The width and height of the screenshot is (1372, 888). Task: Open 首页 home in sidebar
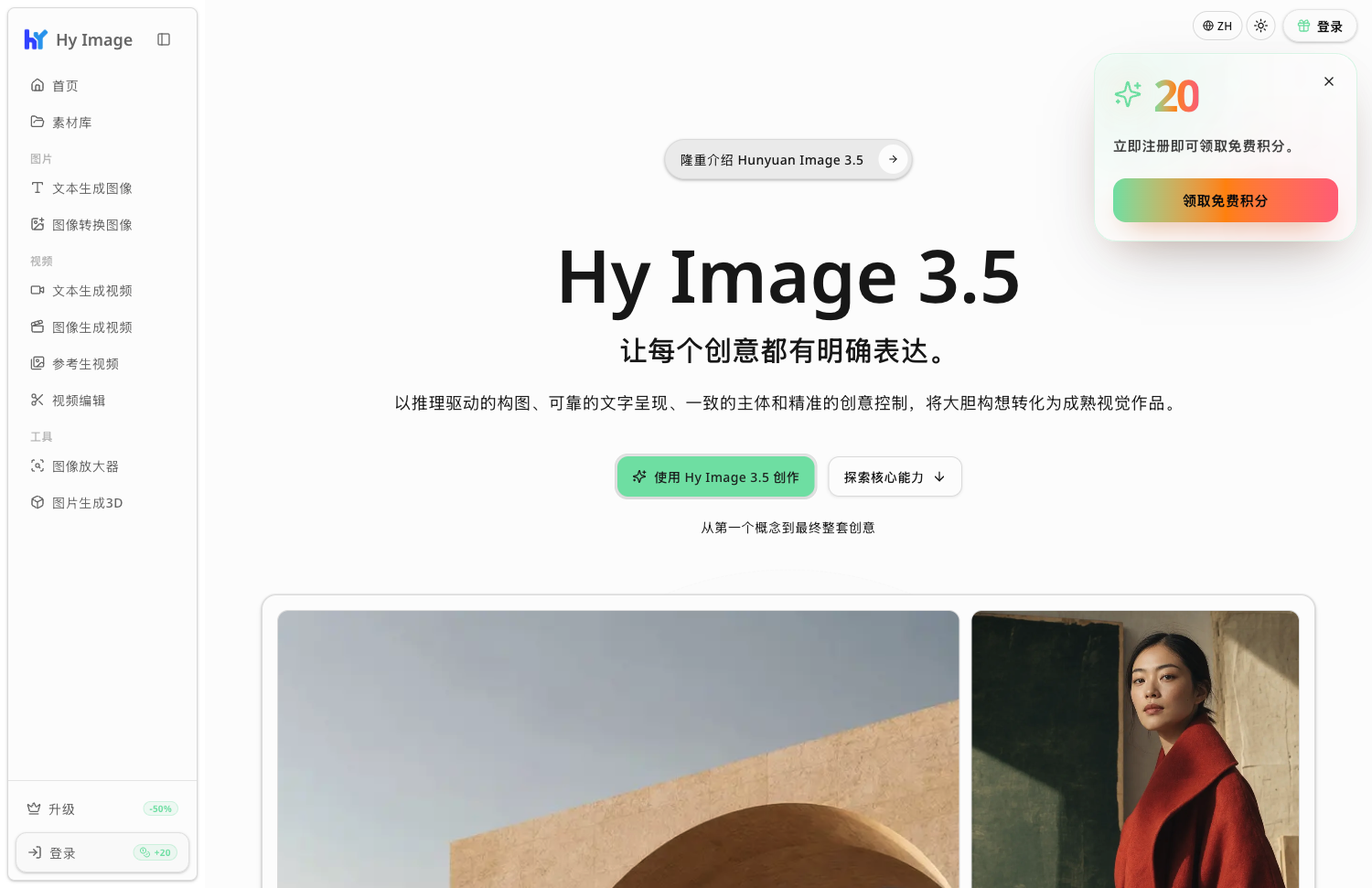[102, 86]
